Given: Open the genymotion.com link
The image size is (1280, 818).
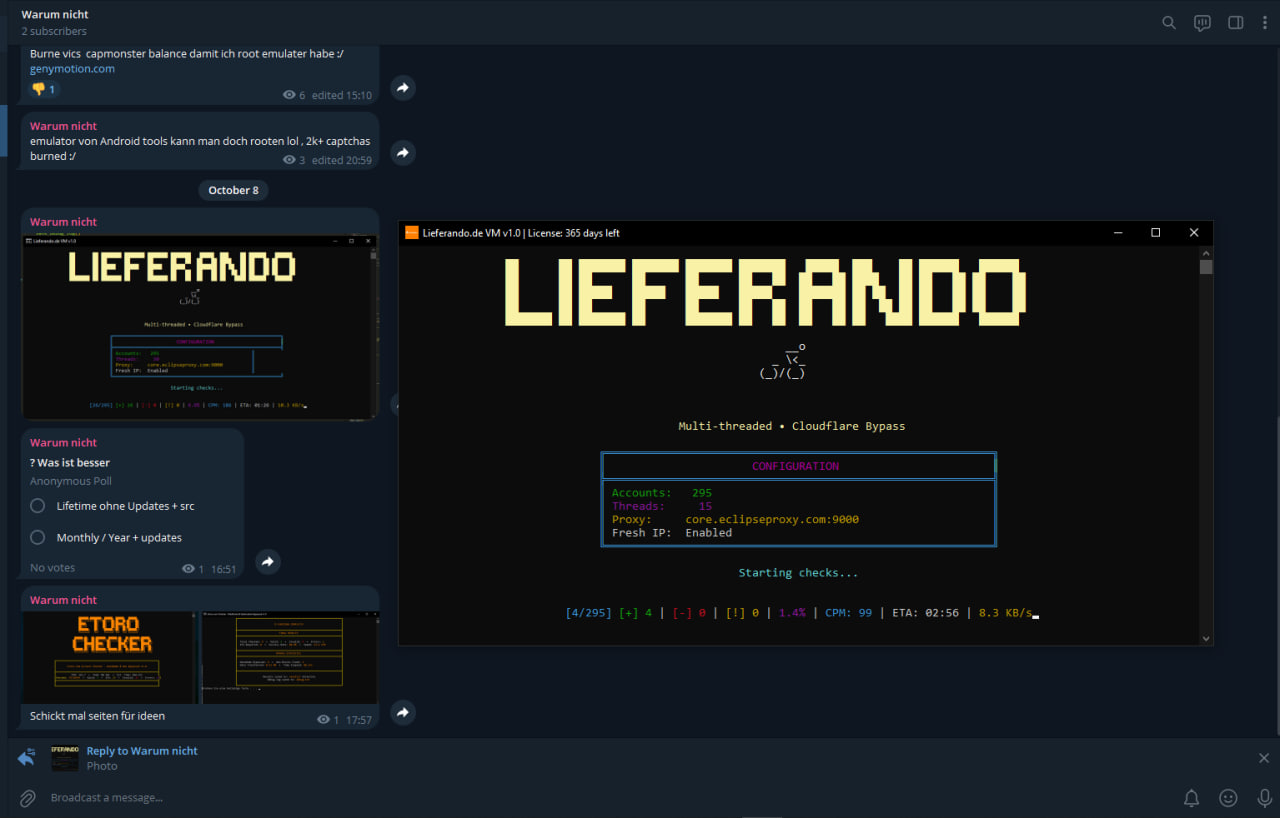Looking at the screenshot, I should pyautogui.click(x=72, y=69).
